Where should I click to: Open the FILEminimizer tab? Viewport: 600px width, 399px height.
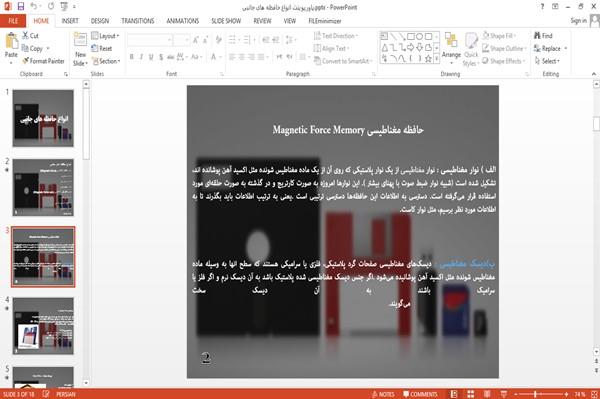(324, 21)
